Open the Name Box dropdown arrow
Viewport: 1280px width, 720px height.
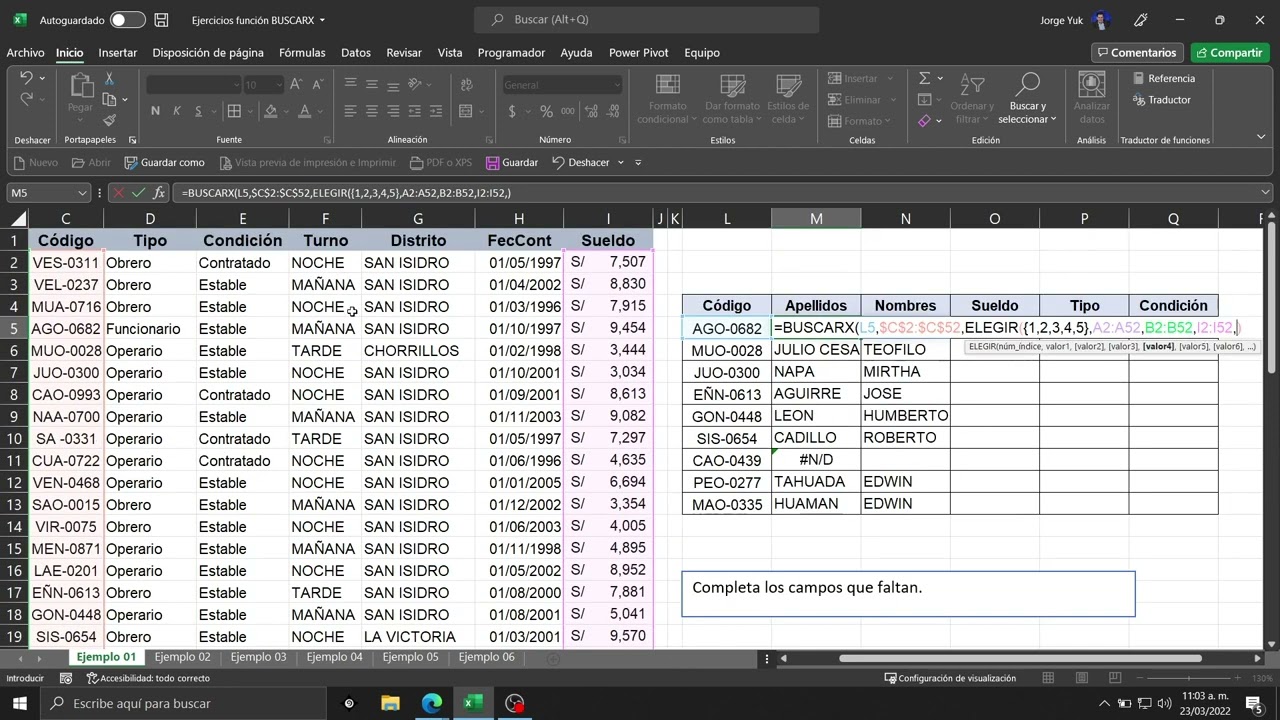click(x=83, y=193)
